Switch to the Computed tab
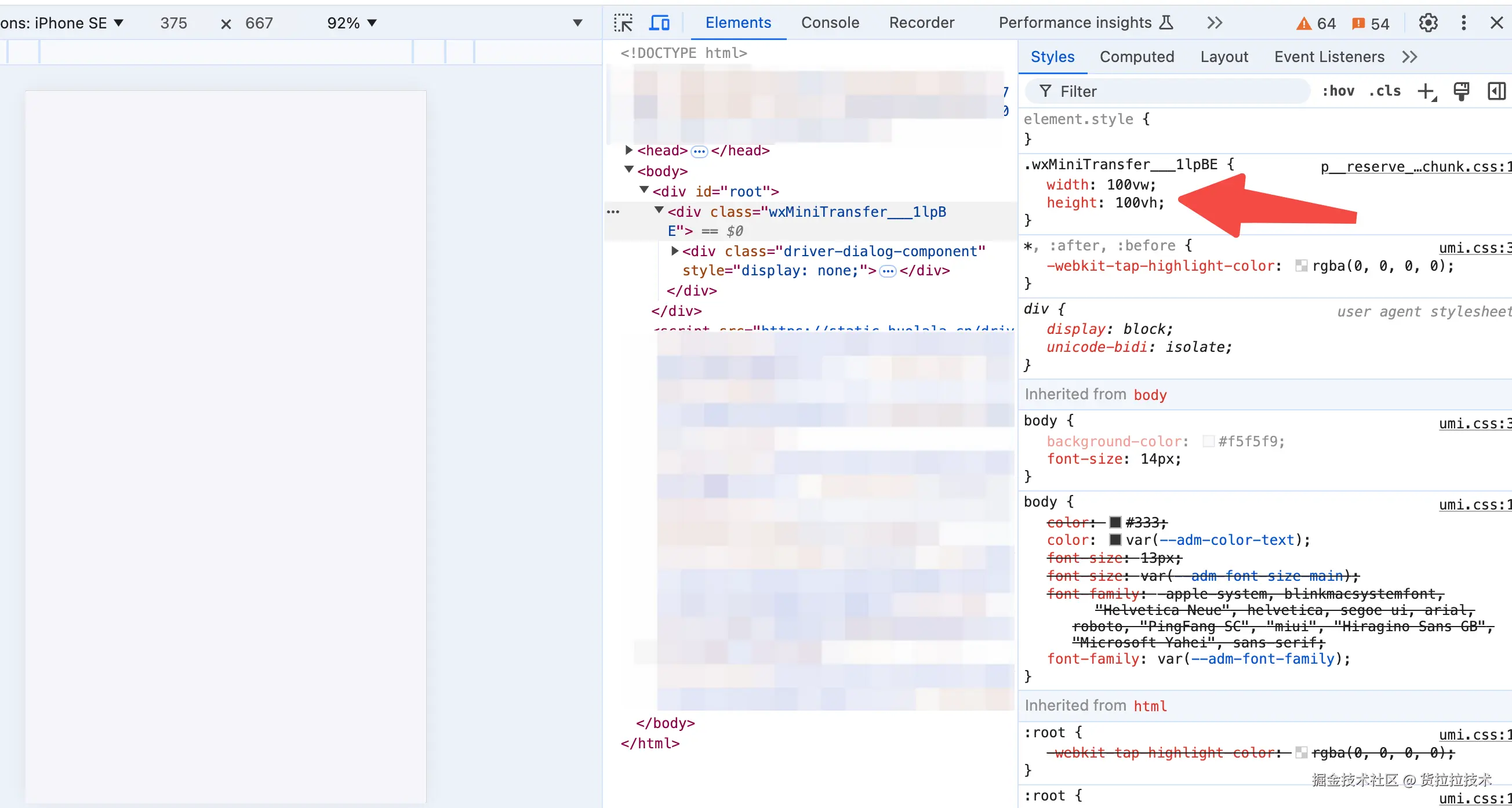The width and height of the screenshot is (1512, 808). 1136,57
